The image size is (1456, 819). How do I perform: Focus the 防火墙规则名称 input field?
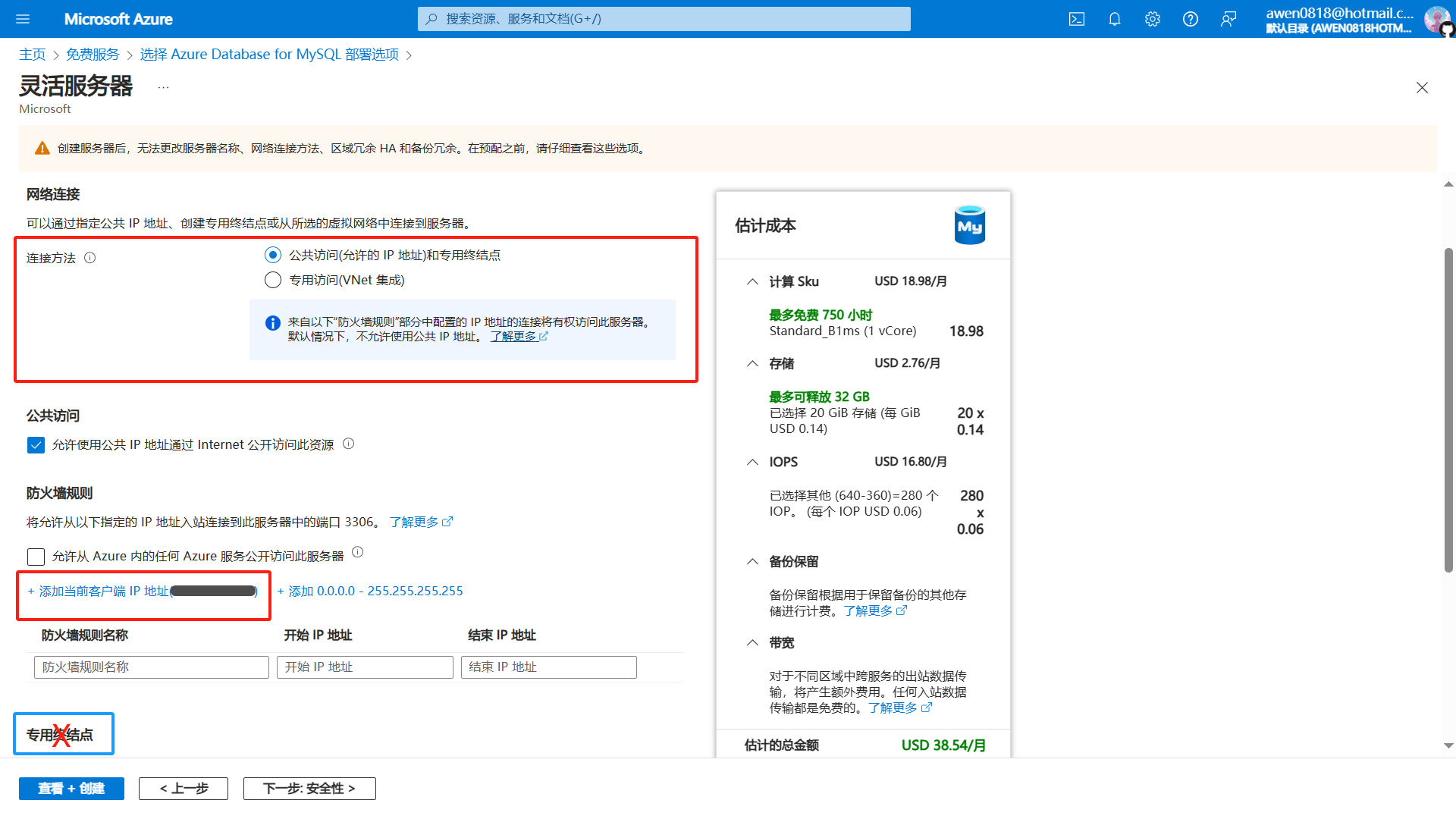[152, 667]
